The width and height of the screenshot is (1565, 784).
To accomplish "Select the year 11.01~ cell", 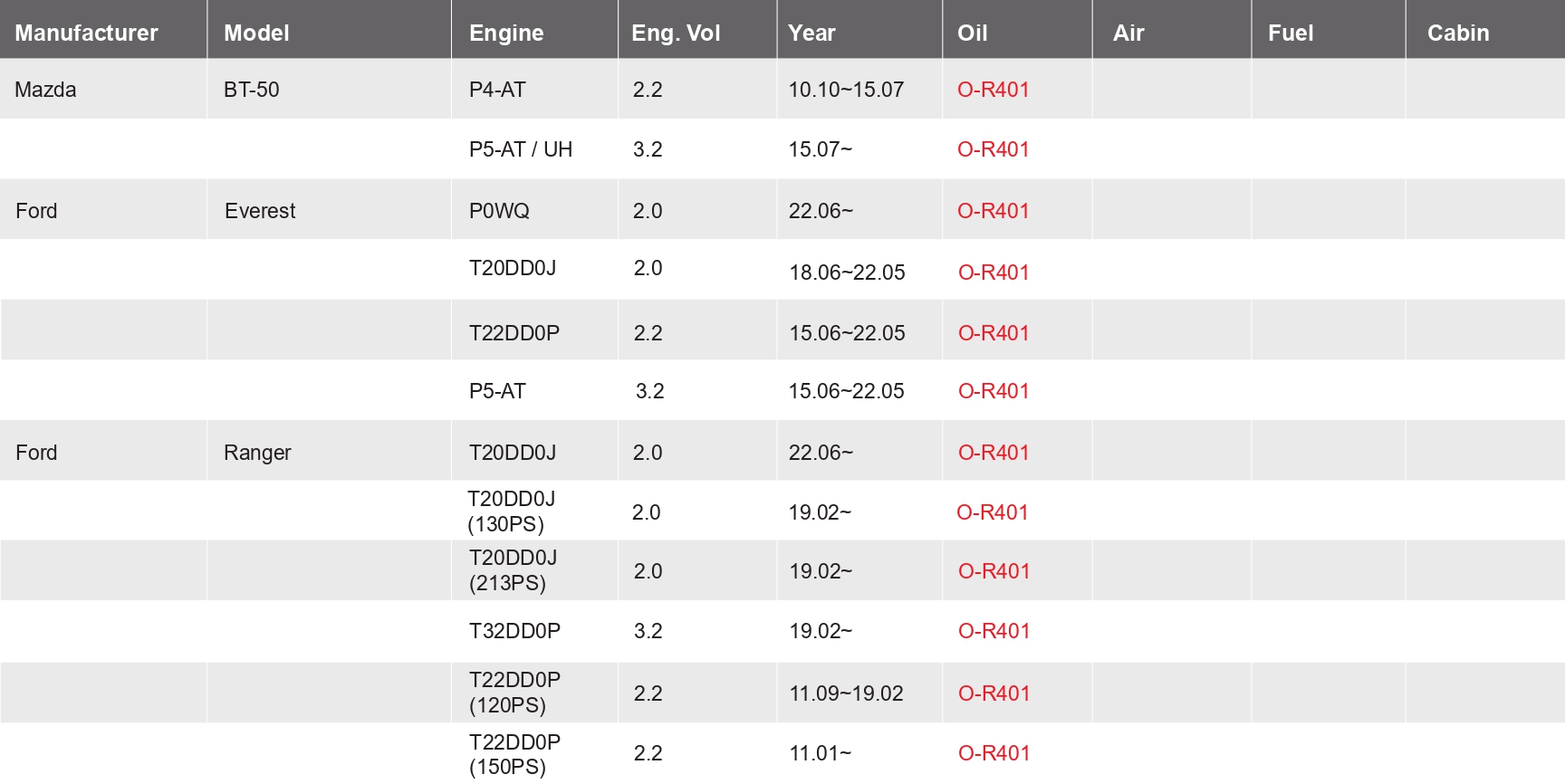I will pos(821,753).
